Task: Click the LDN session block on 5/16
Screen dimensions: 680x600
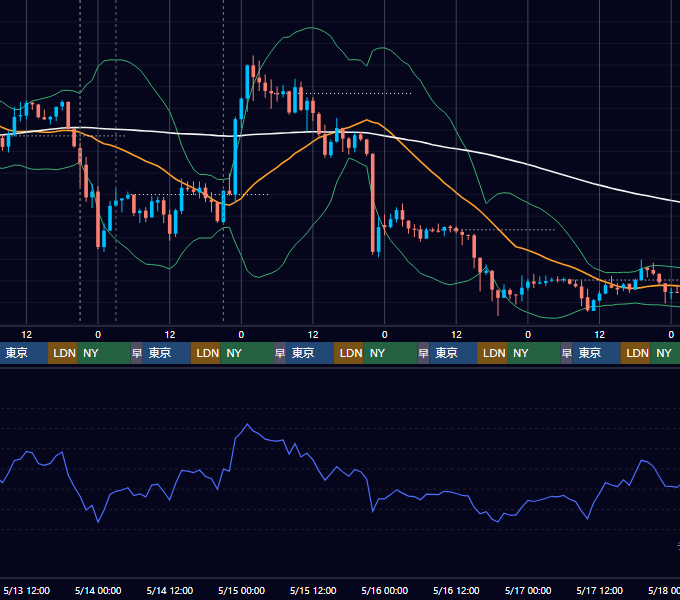Action: pyautogui.click(x=492, y=353)
